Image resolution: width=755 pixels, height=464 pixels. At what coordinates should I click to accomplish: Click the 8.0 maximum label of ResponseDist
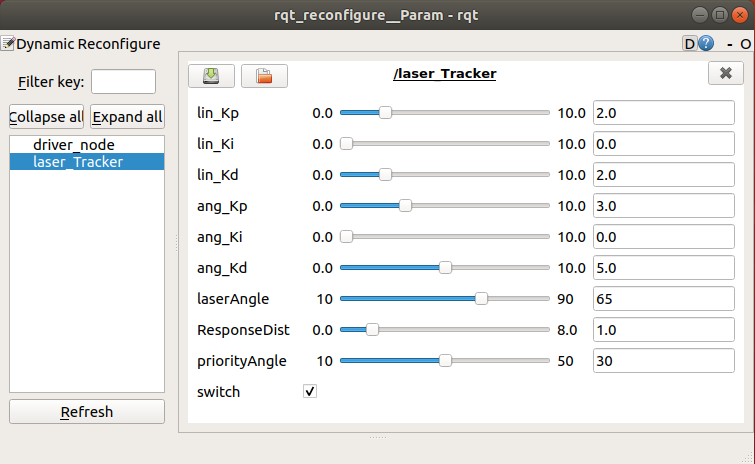tap(567, 330)
